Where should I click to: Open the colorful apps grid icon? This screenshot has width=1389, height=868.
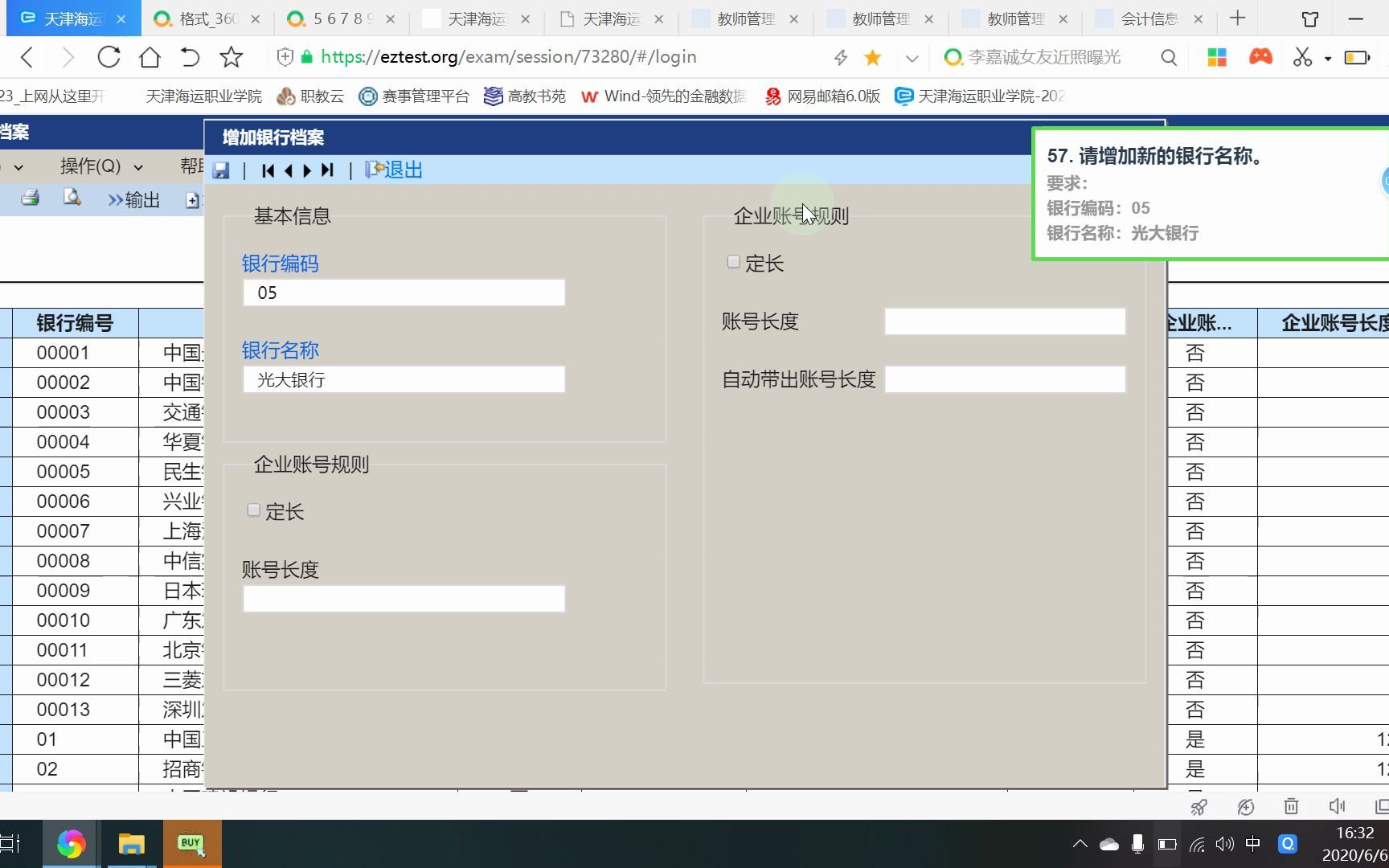(1217, 57)
